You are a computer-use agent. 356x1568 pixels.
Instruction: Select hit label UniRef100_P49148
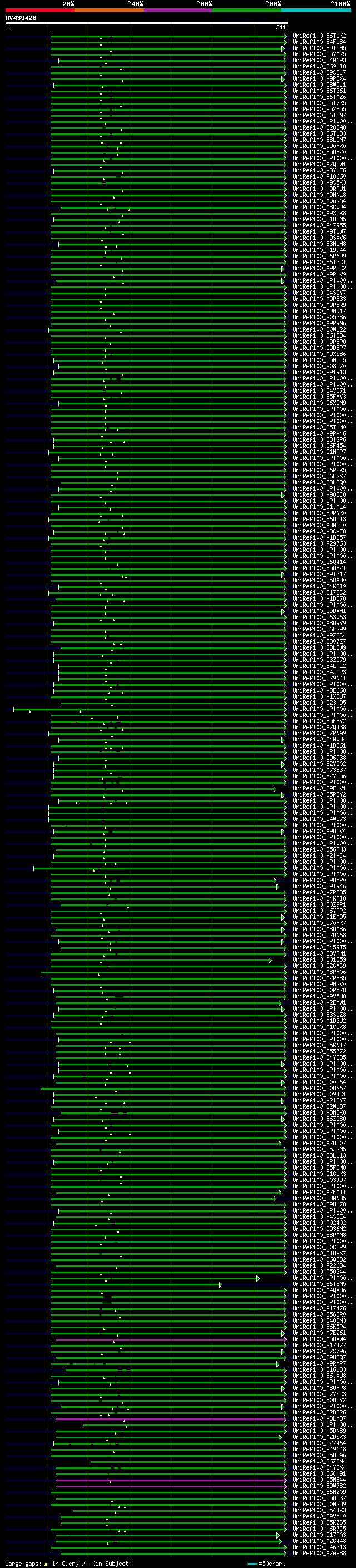319,1450
